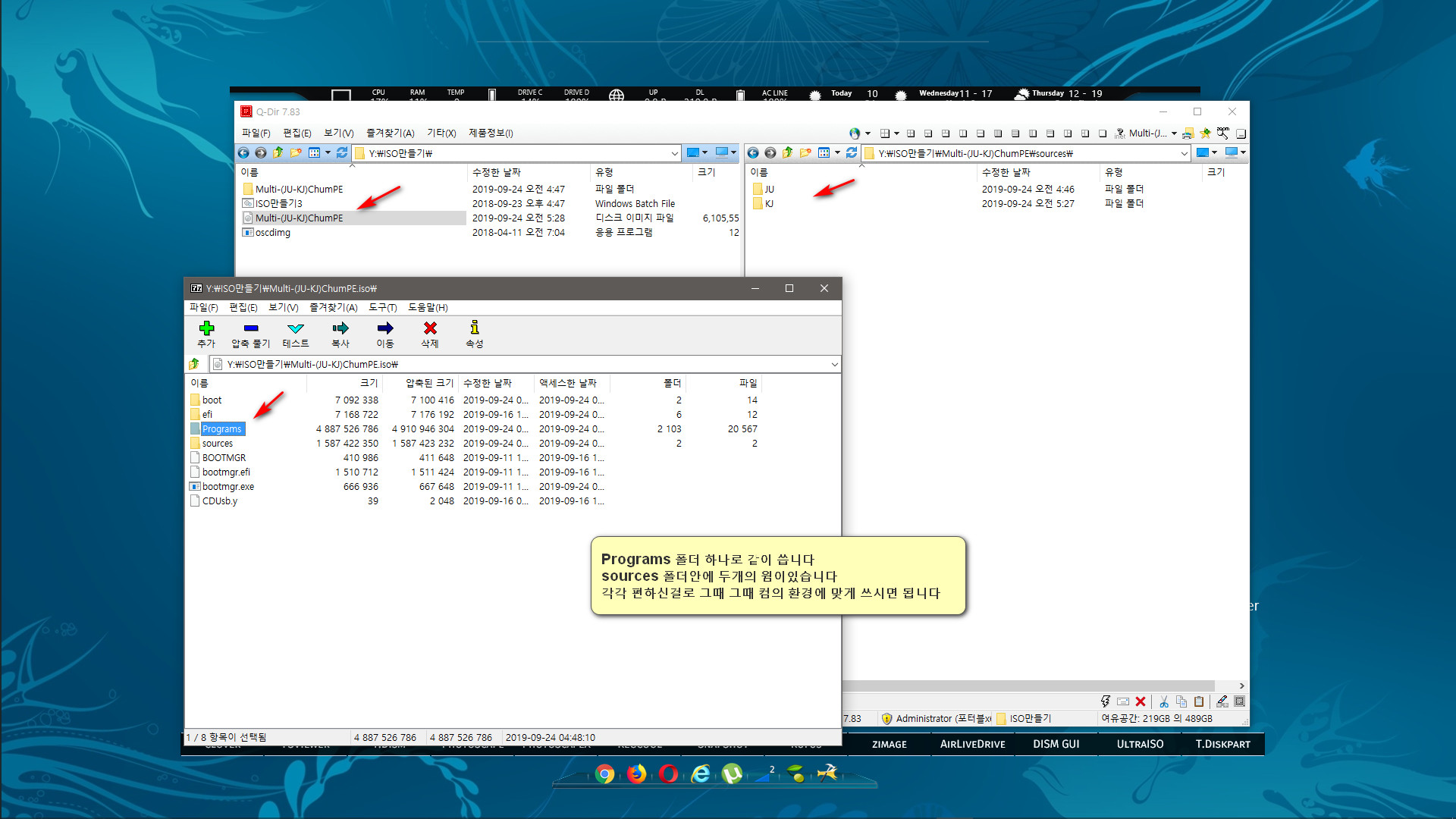Screen dimensions: 1456x819
Task: Expand the 7-Zip path dropdown
Action: click(834, 364)
